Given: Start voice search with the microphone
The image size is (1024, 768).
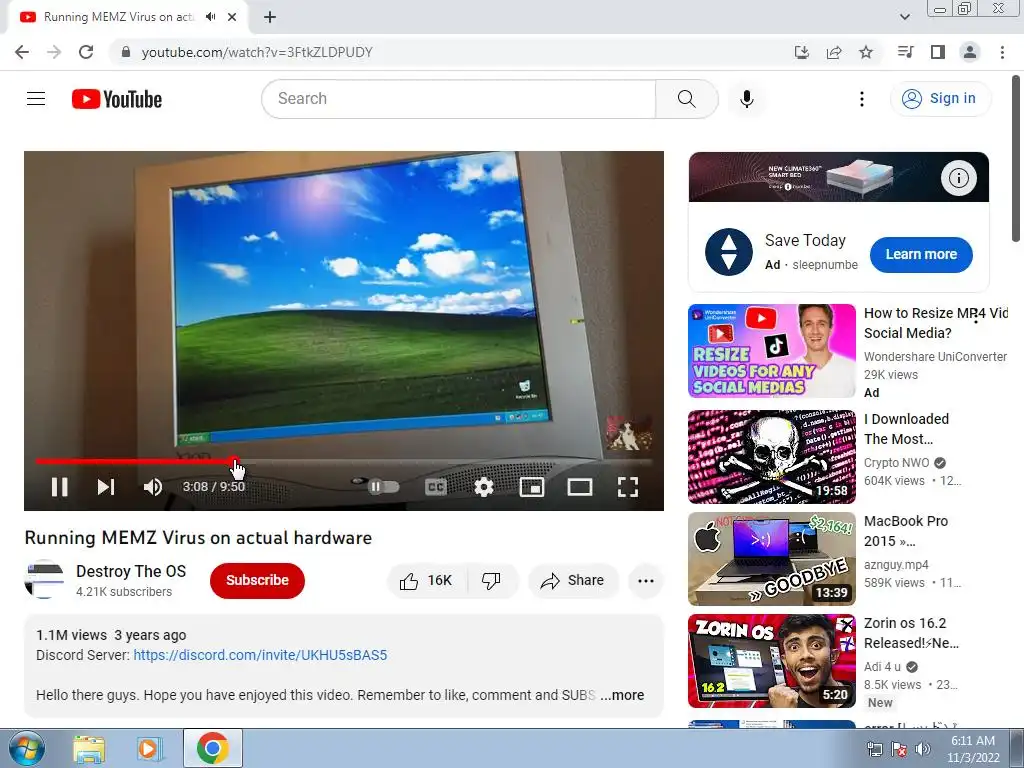Looking at the screenshot, I should (x=747, y=99).
